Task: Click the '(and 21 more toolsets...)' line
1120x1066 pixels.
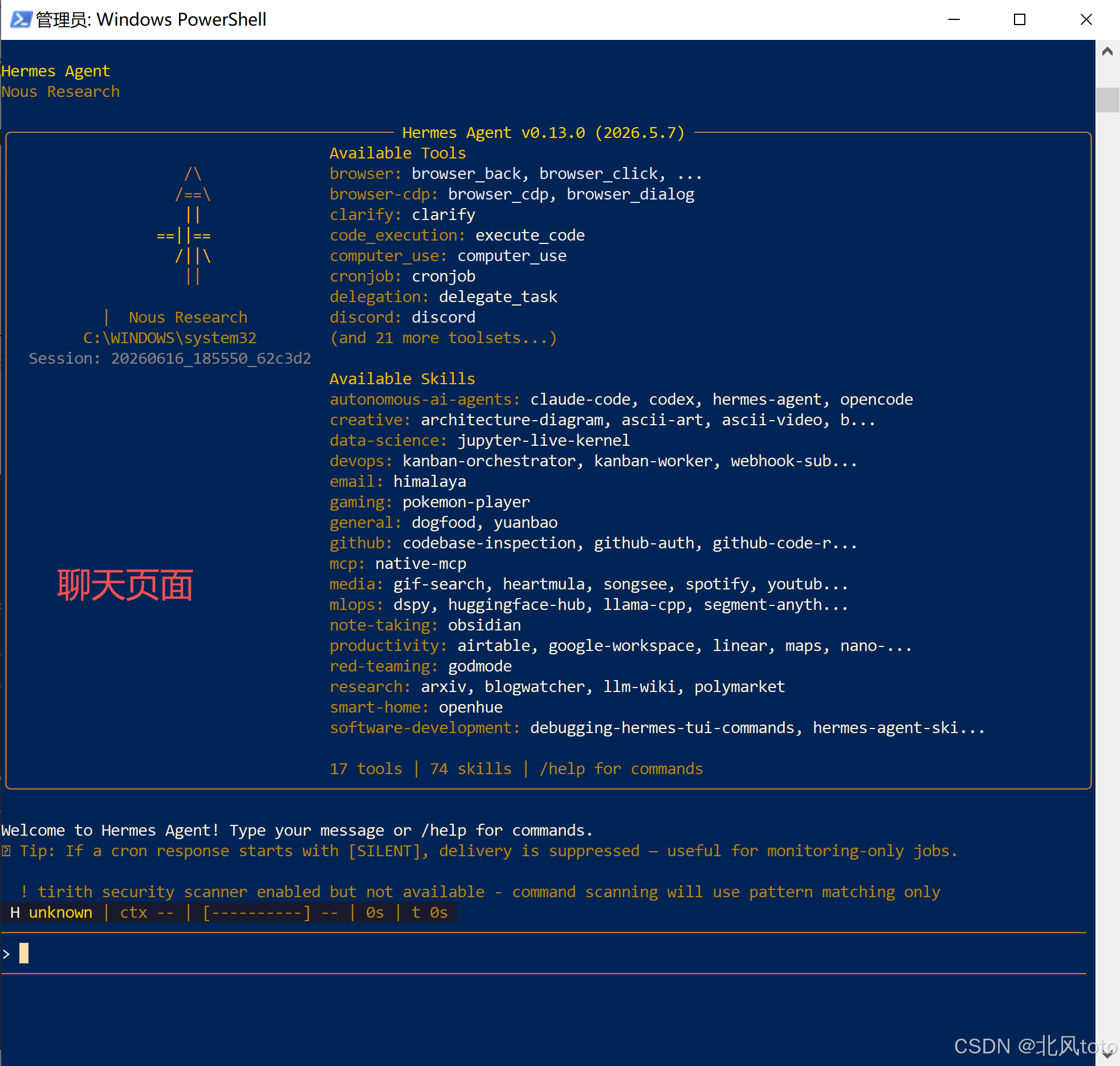Action: pyautogui.click(x=443, y=338)
